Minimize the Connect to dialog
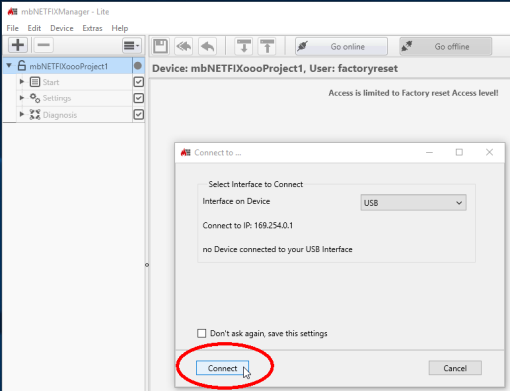Viewport: 510px width, 391px height. [429, 152]
